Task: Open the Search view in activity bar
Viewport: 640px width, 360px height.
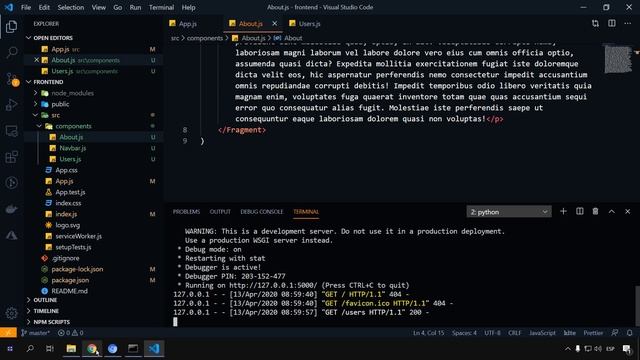Action: point(11,52)
